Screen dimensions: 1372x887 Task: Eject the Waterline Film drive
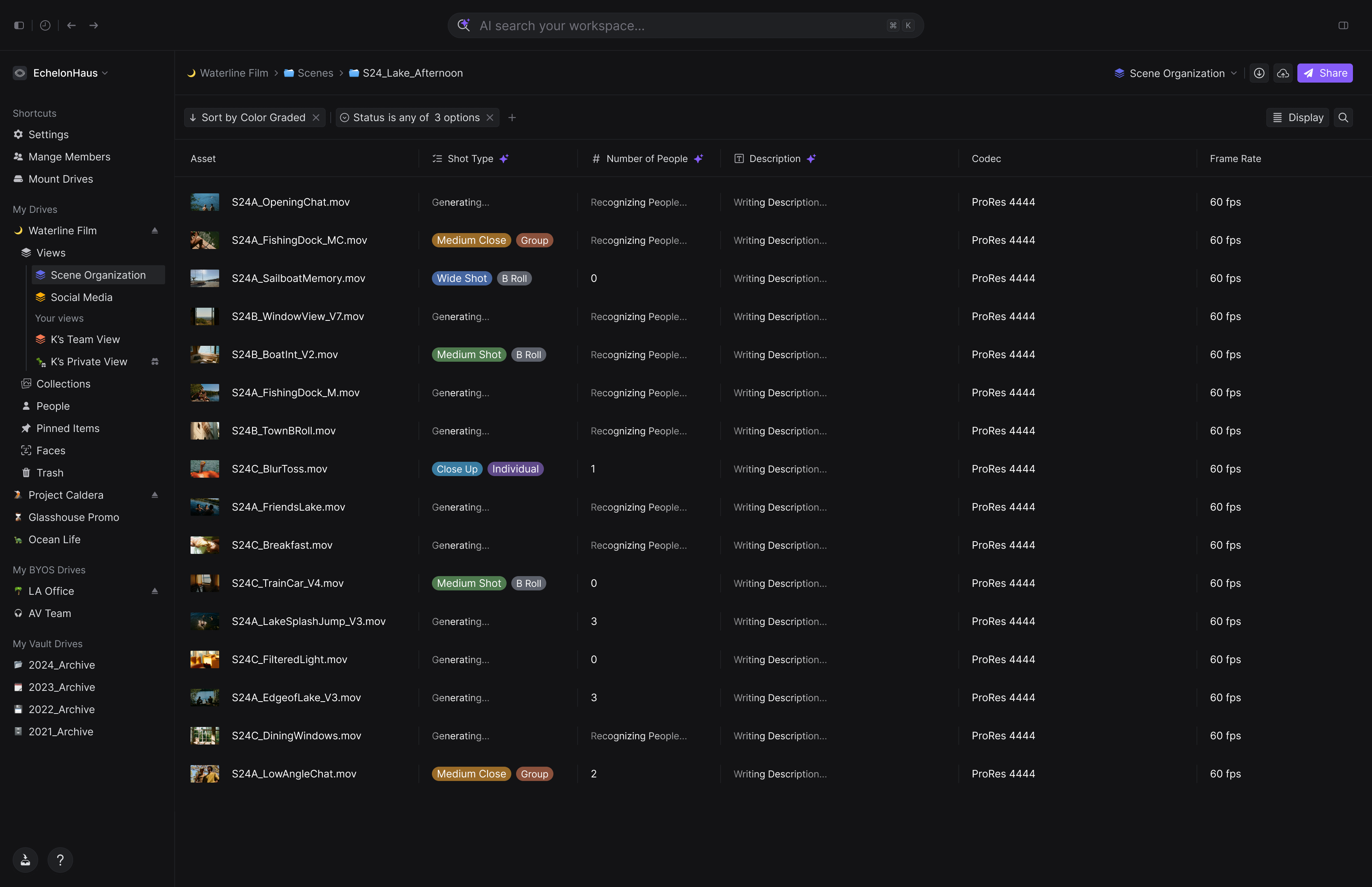click(x=154, y=230)
